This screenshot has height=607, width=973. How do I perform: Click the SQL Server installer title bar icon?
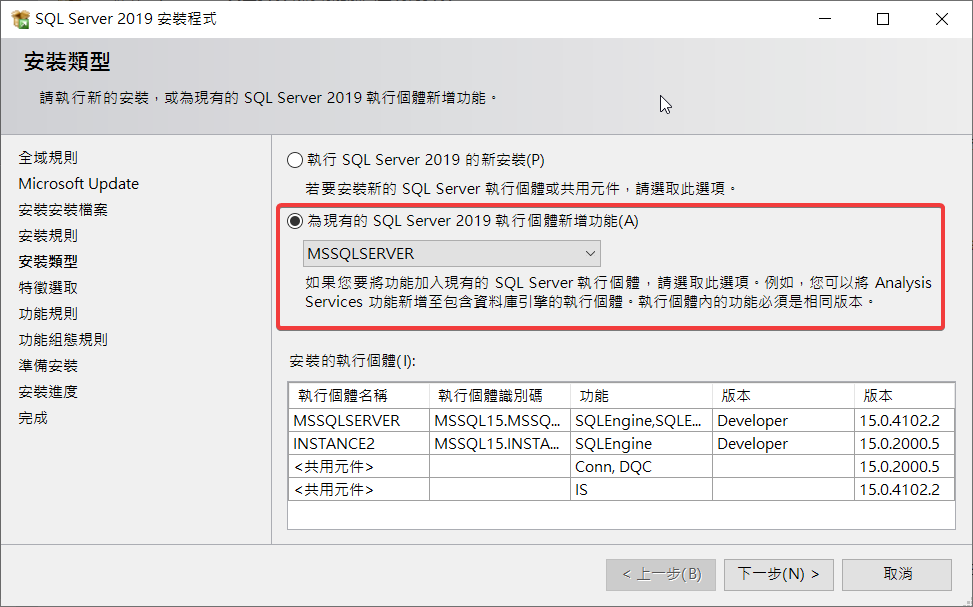pyautogui.click(x=19, y=19)
